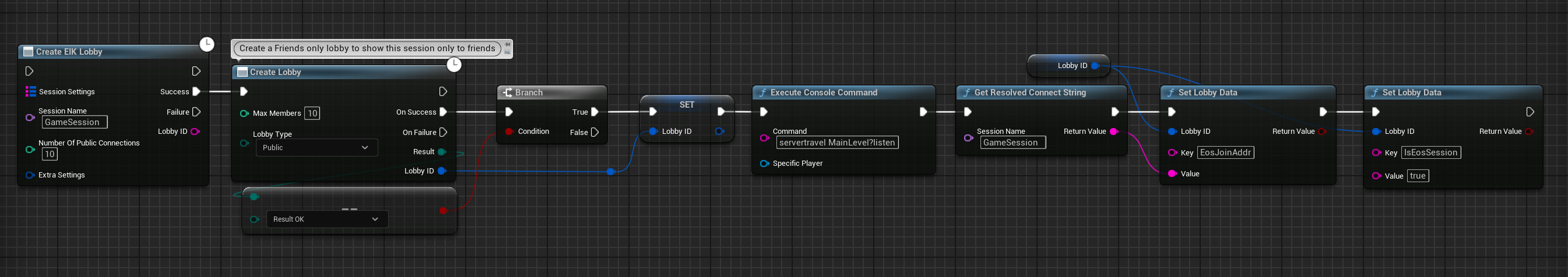Click the function icon on Get Resolved Connect String
This screenshot has height=277, width=1568.
(x=966, y=93)
